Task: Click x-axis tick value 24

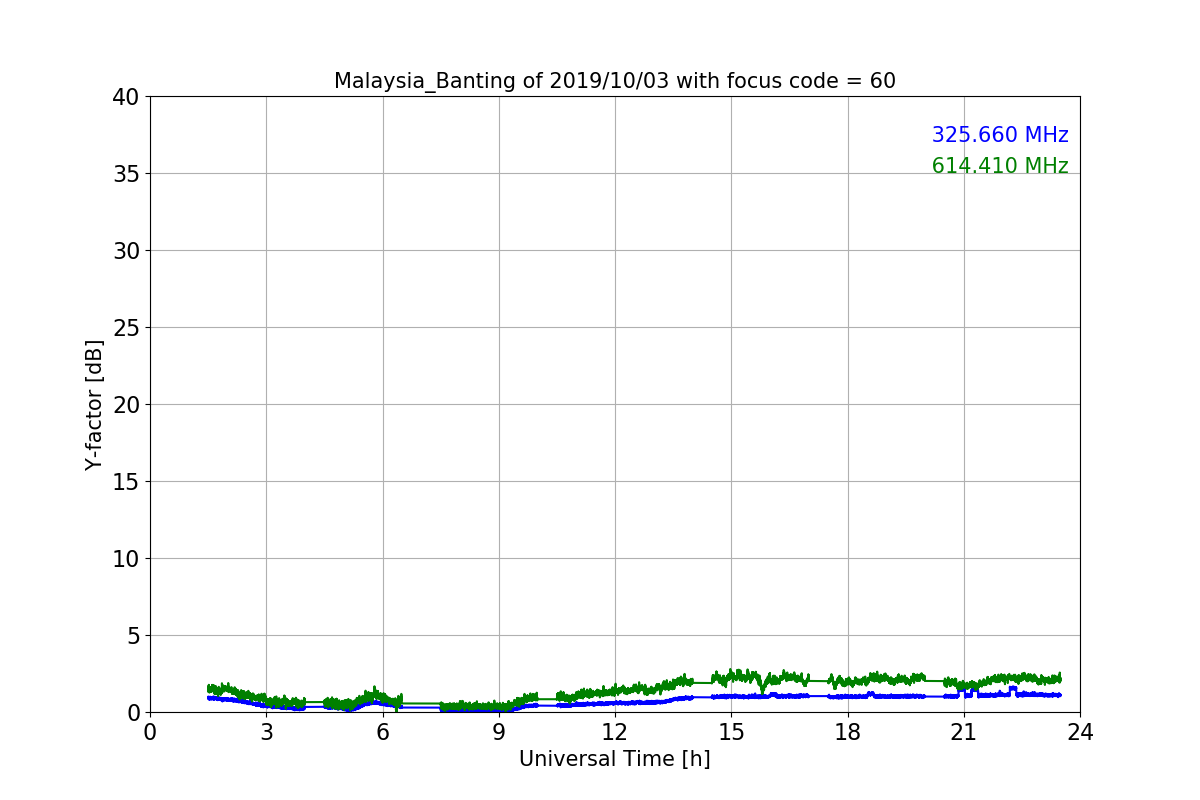Action: (1080, 732)
